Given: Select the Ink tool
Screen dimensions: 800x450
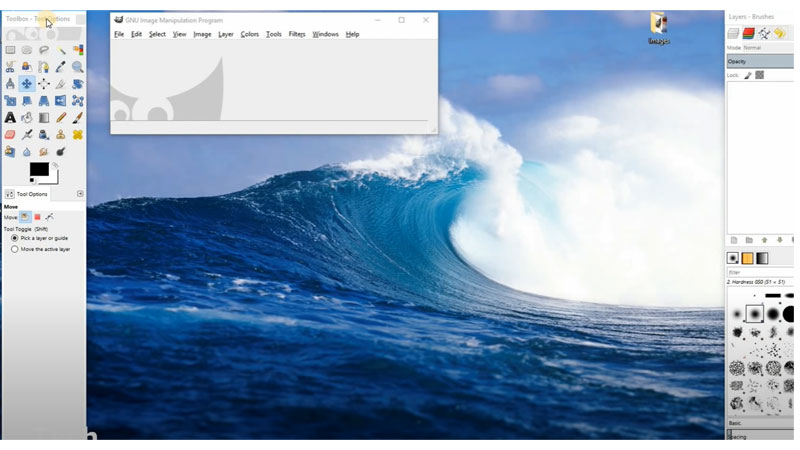Looking at the screenshot, I should tap(44, 135).
